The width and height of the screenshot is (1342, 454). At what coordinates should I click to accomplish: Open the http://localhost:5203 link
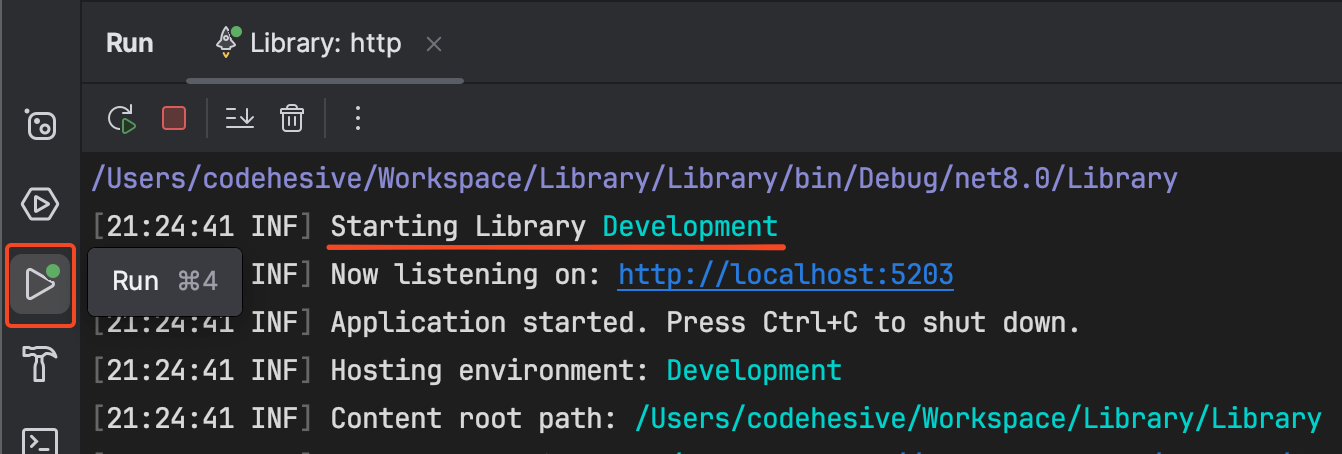point(786,275)
